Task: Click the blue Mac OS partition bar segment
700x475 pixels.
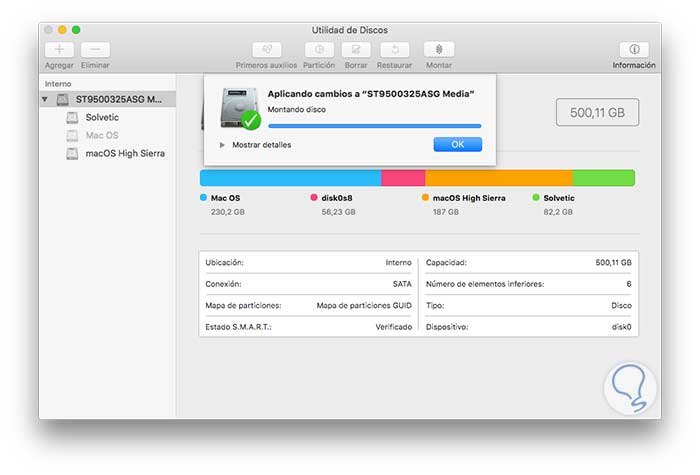Action: [290, 178]
